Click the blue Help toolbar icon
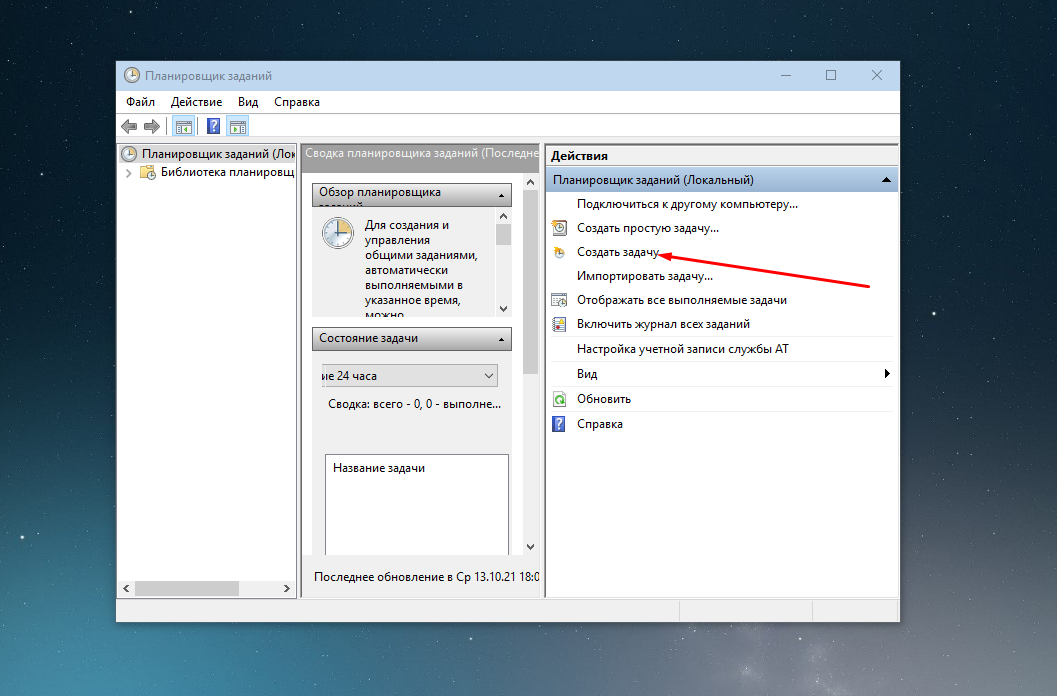The width and height of the screenshot is (1057, 696). [x=213, y=126]
